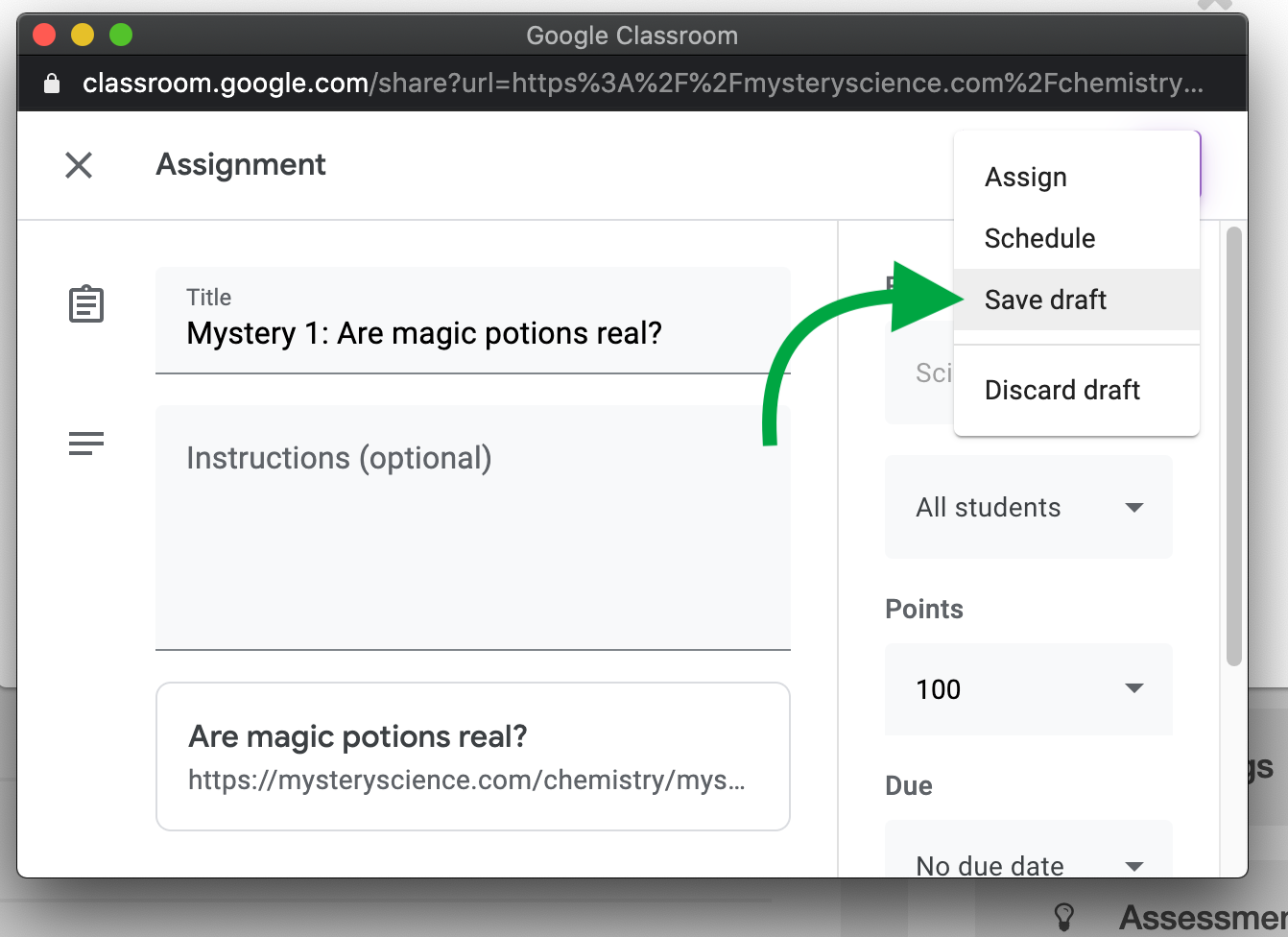1288x937 pixels.
Task: Close the Assignment dialog with X
Action: [79, 165]
